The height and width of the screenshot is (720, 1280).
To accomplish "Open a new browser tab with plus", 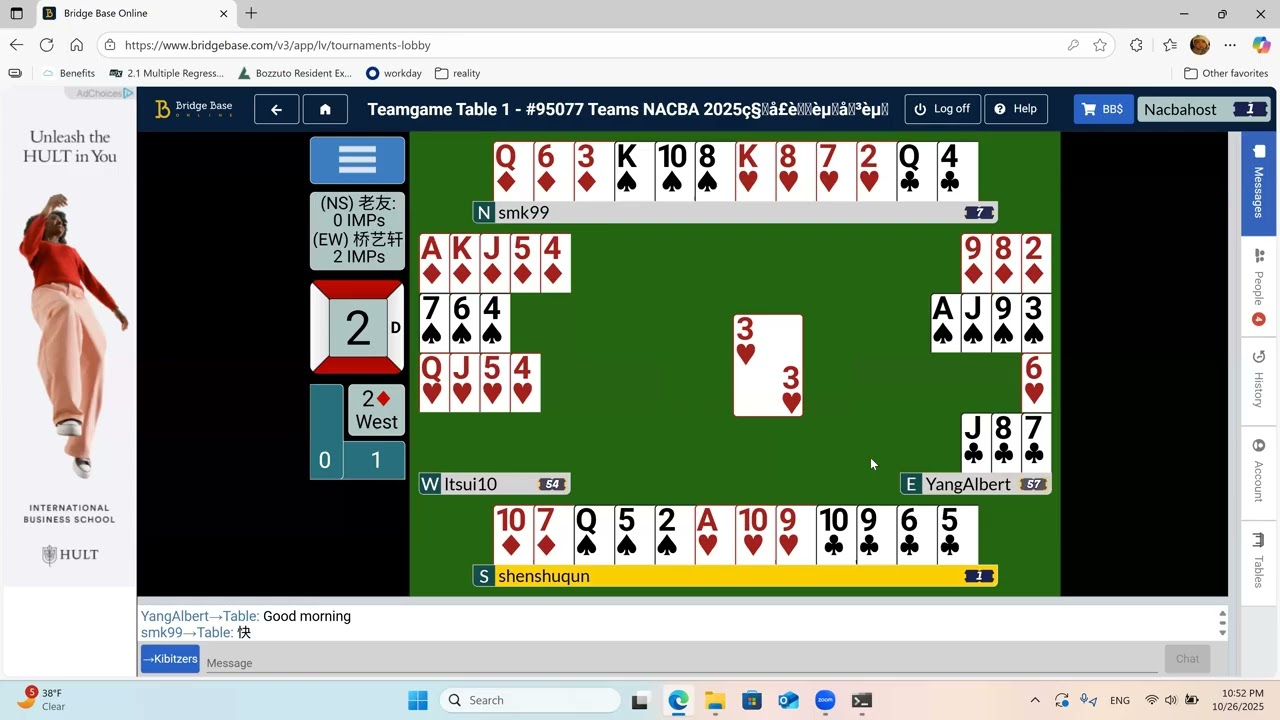I will (251, 13).
